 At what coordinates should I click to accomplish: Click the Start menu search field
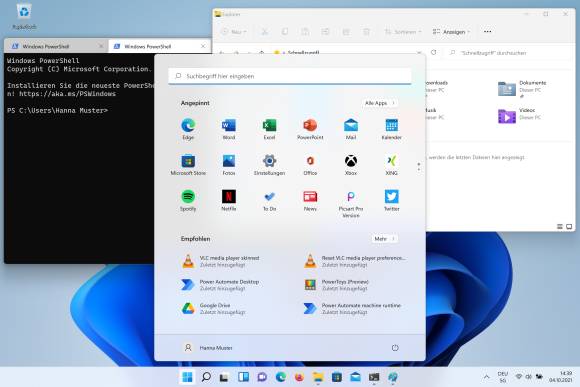pos(290,76)
